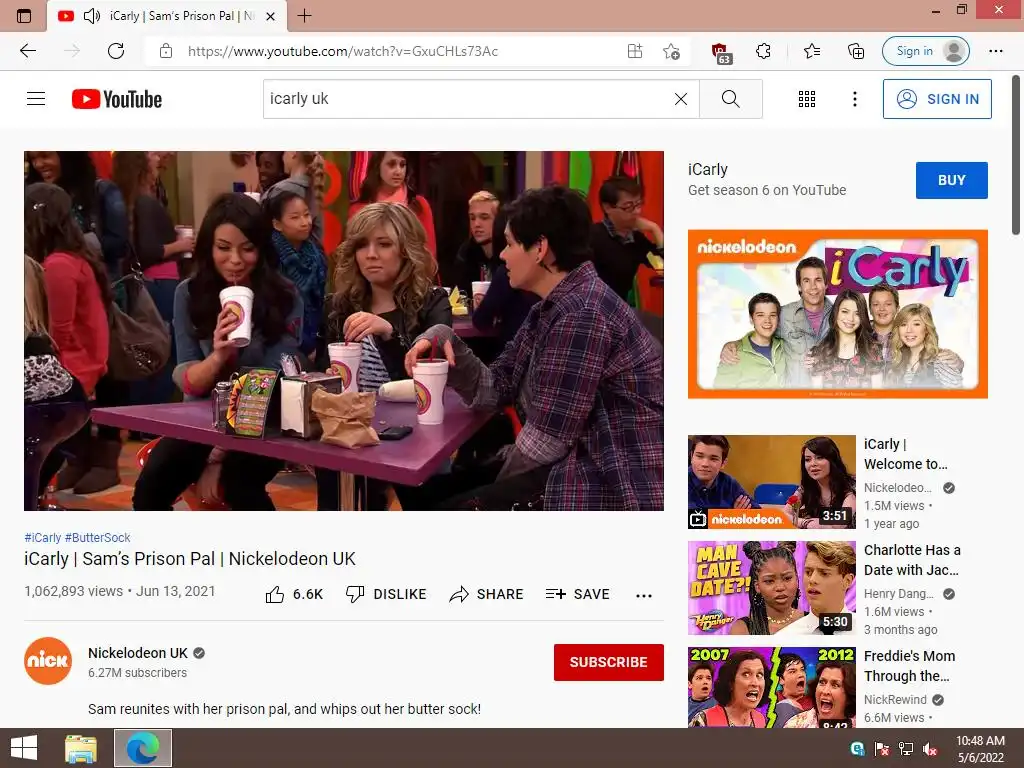Open more actions ellipsis below video
Image resolution: width=1024 pixels, height=768 pixels.
[x=644, y=595]
